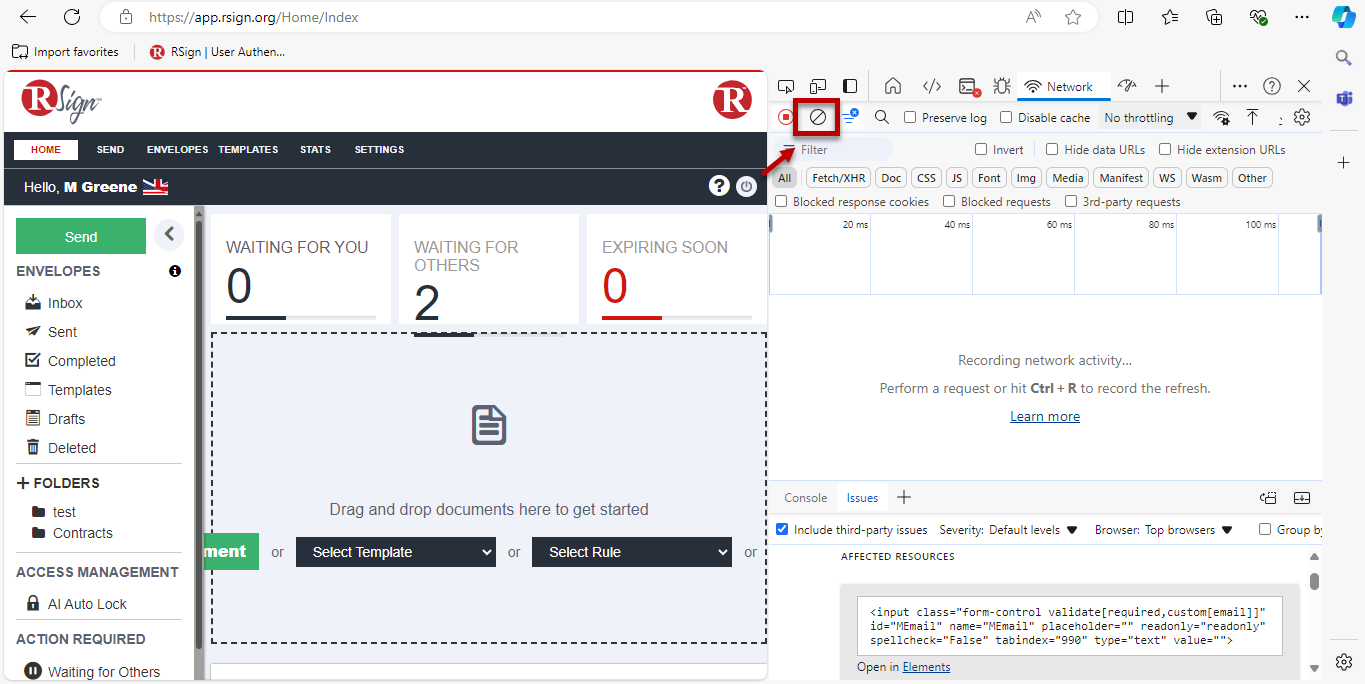Add more tools plus in DevTools bar
Screen dimensions: 1365x684
[1162, 86]
